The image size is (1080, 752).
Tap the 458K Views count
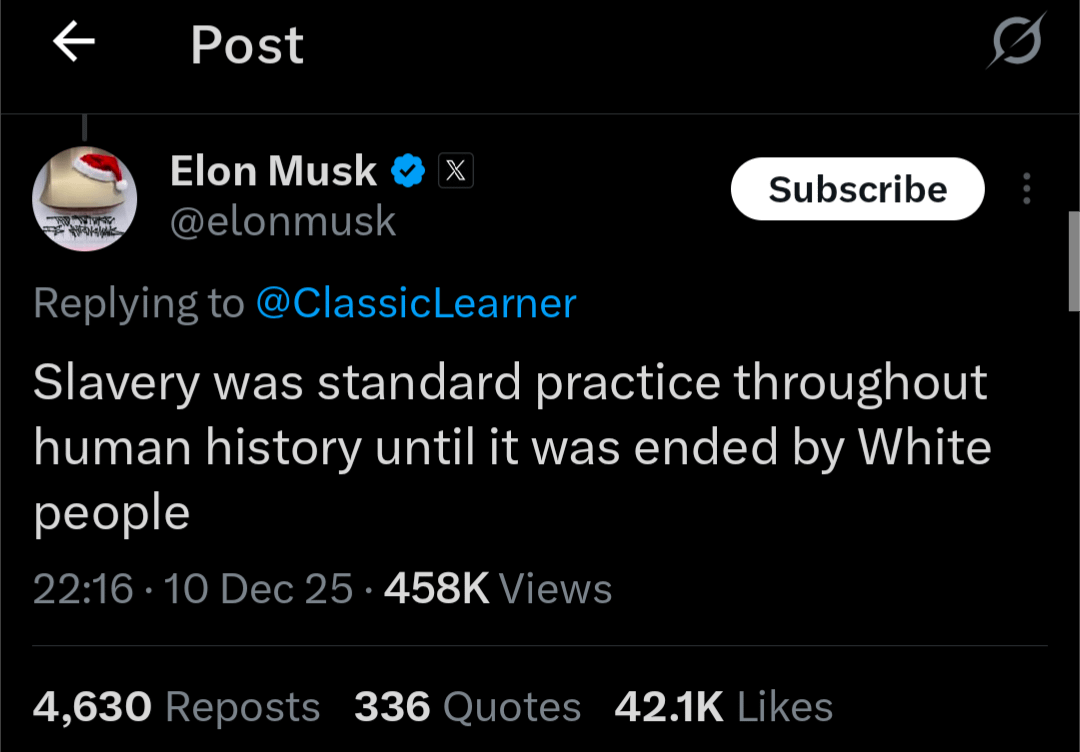[x=498, y=588]
